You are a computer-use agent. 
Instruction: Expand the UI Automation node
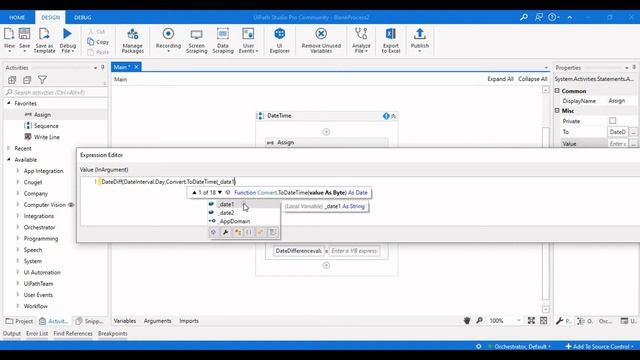pyautogui.click(x=18, y=272)
